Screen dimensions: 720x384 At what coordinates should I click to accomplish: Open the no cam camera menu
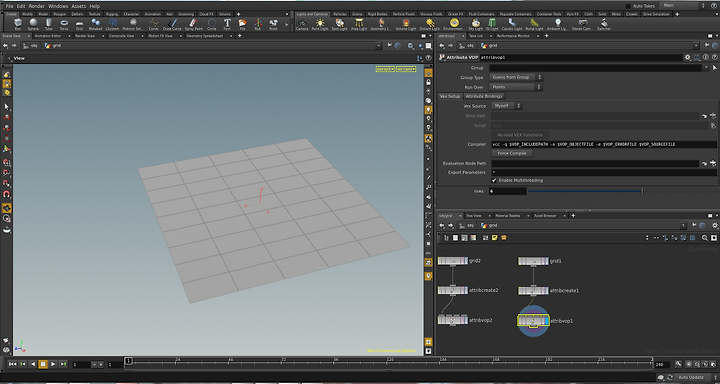tap(406, 69)
